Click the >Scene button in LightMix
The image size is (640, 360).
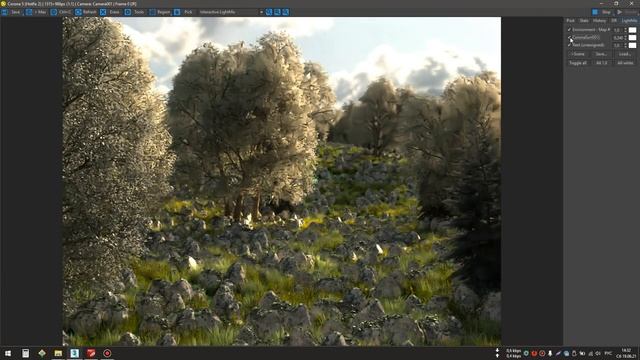tap(578, 54)
